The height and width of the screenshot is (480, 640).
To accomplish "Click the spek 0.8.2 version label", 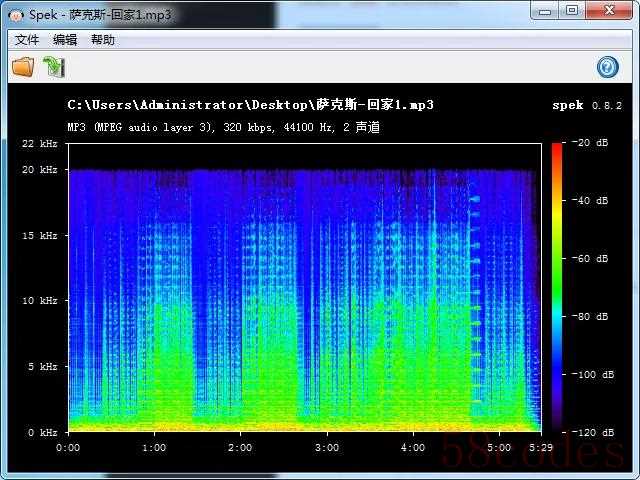I will [x=587, y=105].
